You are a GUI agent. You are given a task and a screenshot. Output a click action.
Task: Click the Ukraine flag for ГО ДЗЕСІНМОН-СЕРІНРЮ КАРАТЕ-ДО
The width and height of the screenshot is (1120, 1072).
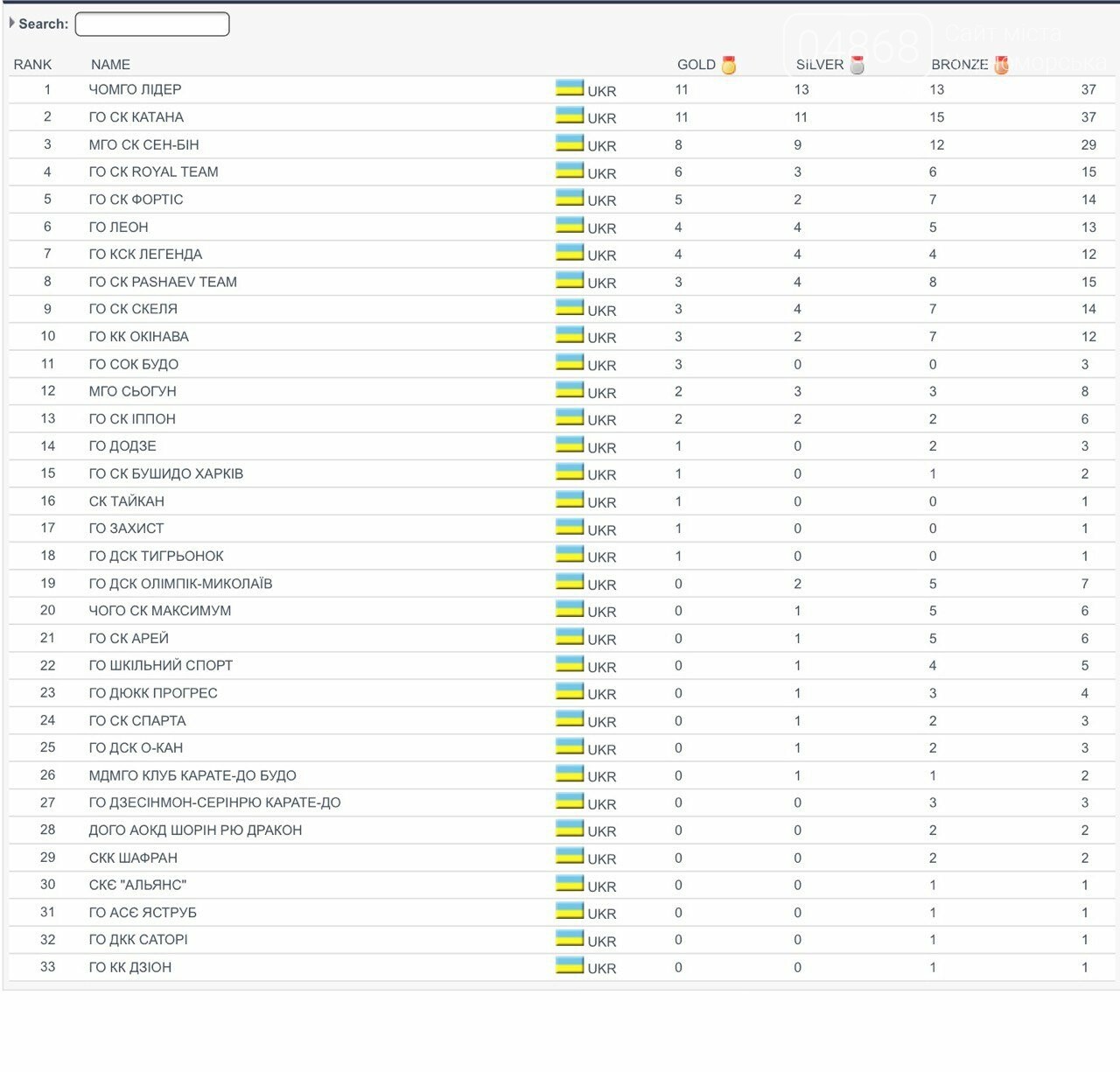pyautogui.click(x=570, y=801)
